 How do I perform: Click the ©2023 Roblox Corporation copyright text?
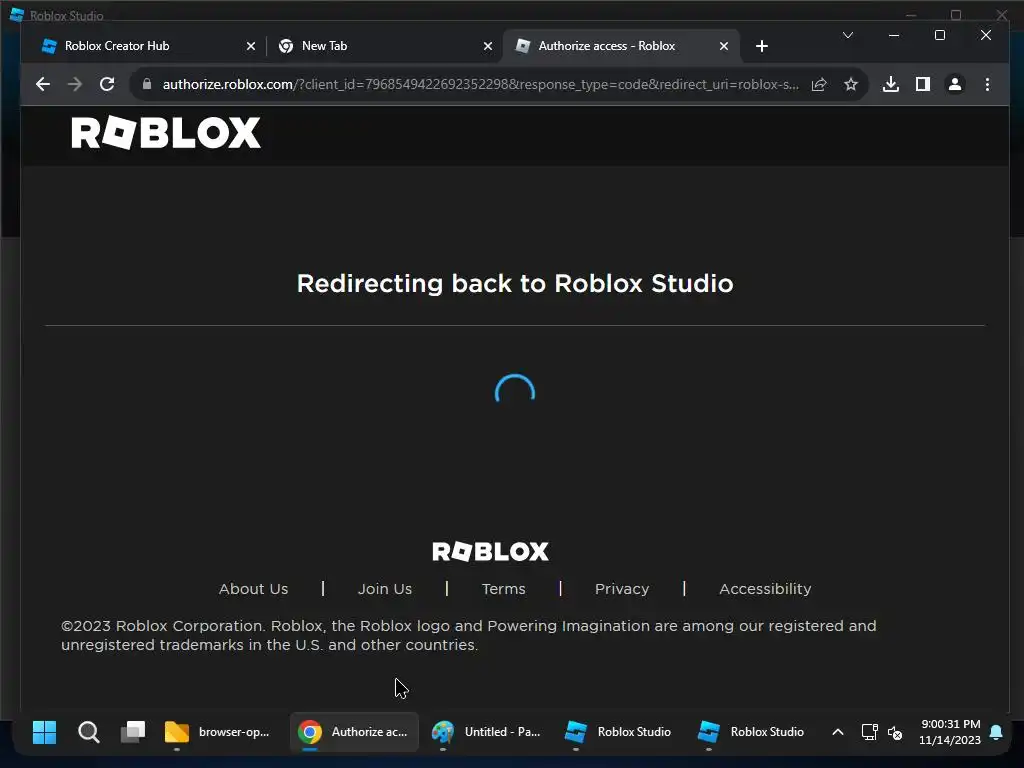pyautogui.click(x=469, y=635)
